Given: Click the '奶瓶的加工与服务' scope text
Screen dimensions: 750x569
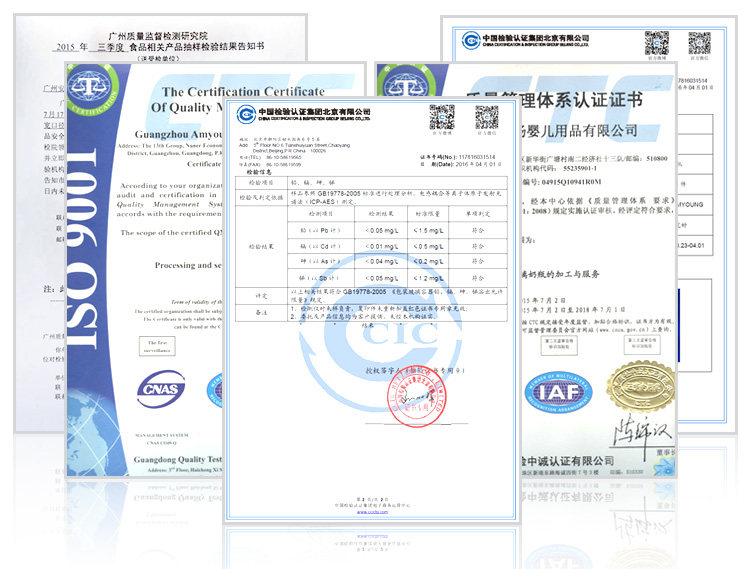Looking at the screenshot, I should [562, 274].
